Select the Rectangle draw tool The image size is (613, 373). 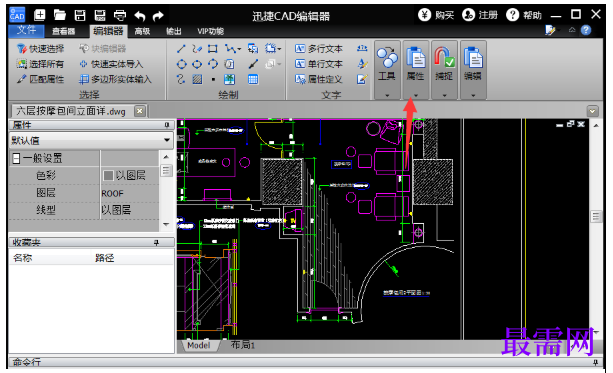coord(212,48)
